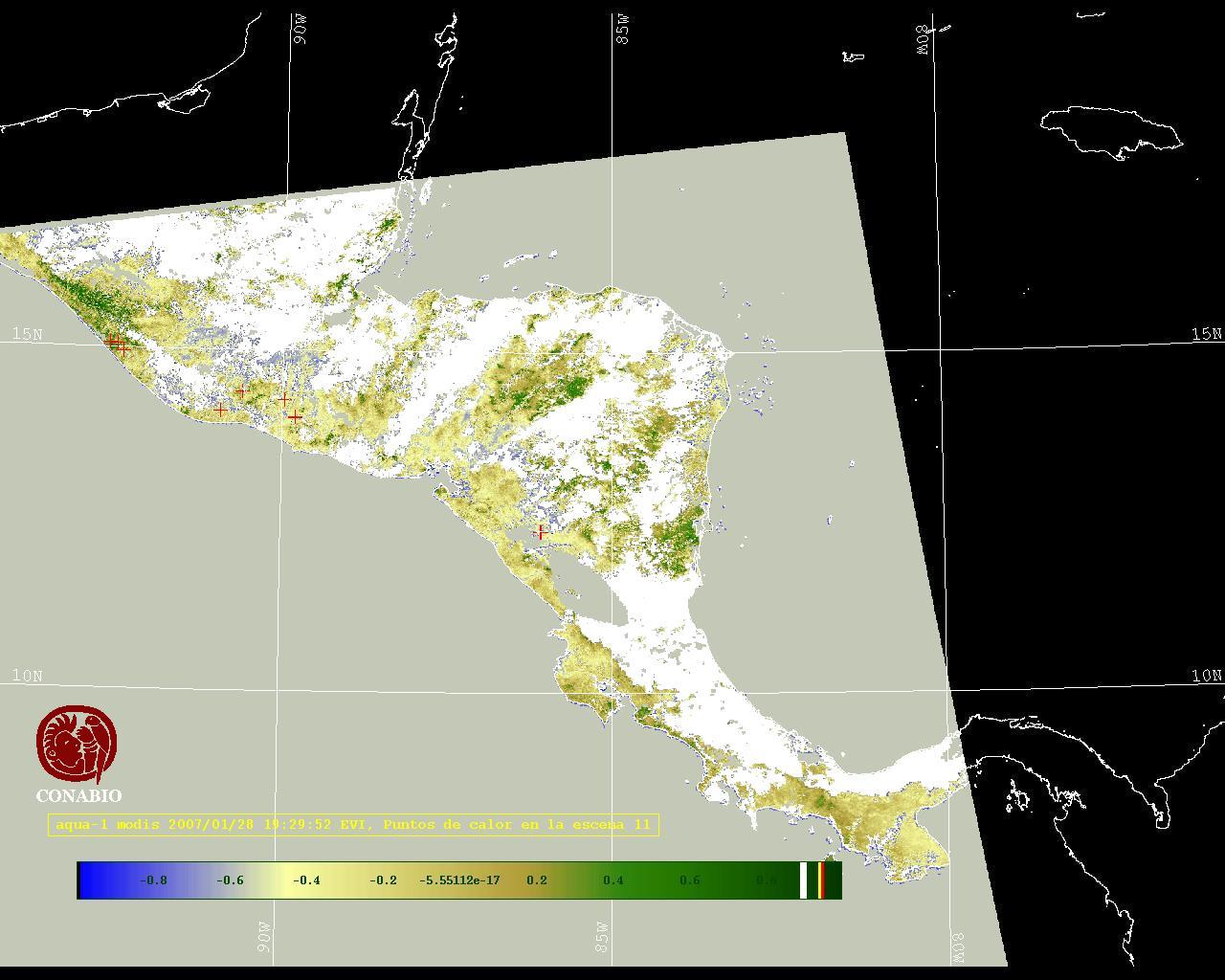Click the red hotspot cross in Nicaragua

click(x=541, y=531)
